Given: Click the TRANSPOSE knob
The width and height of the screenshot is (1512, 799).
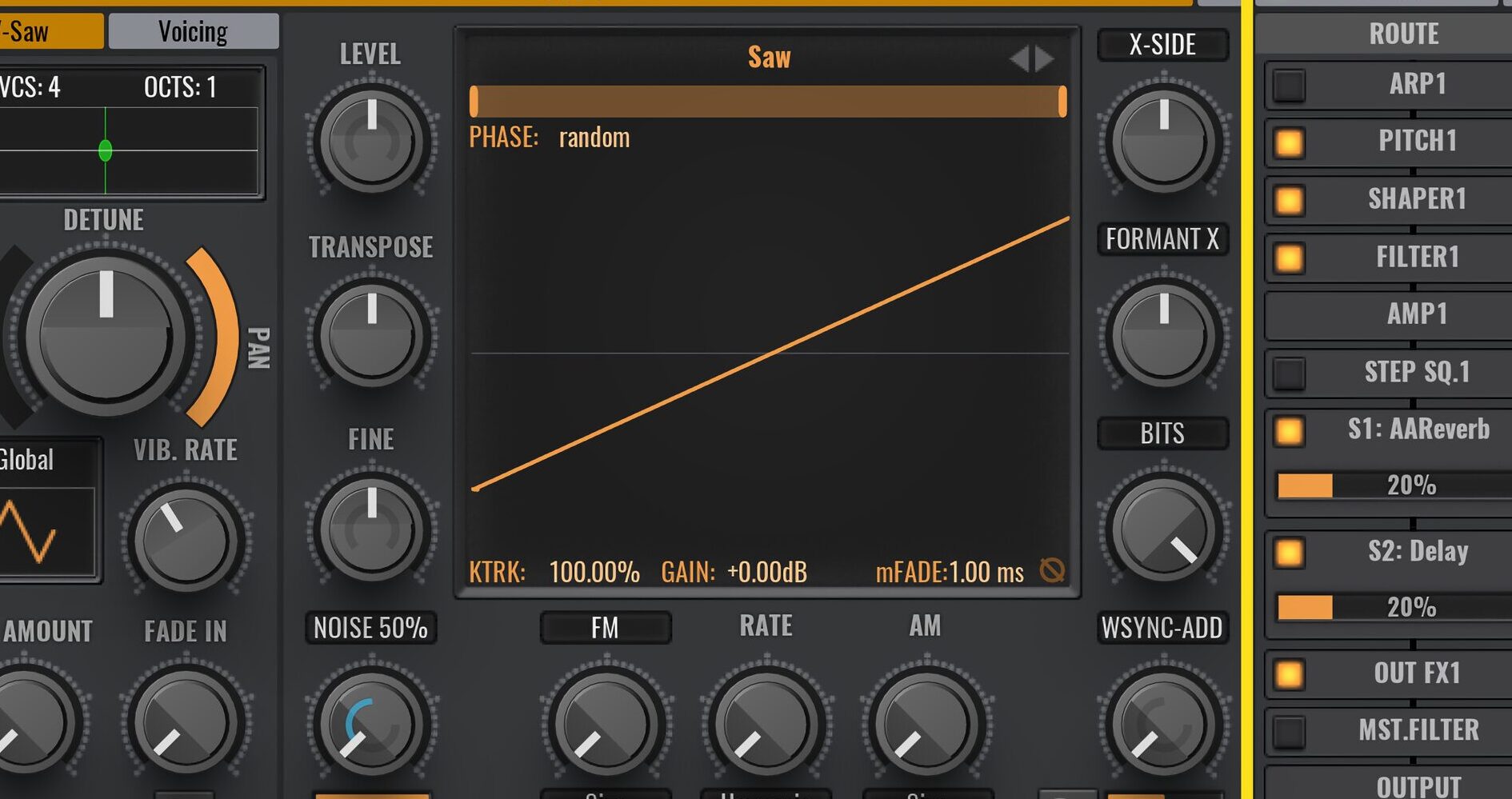Looking at the screenshot, I should tap(371, 334).
